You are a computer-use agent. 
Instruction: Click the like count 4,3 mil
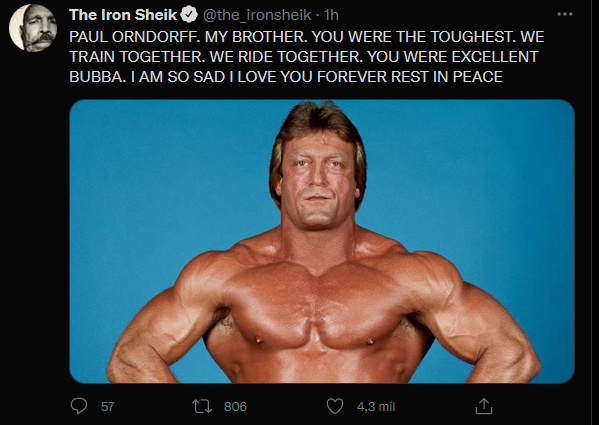[376, 407]
